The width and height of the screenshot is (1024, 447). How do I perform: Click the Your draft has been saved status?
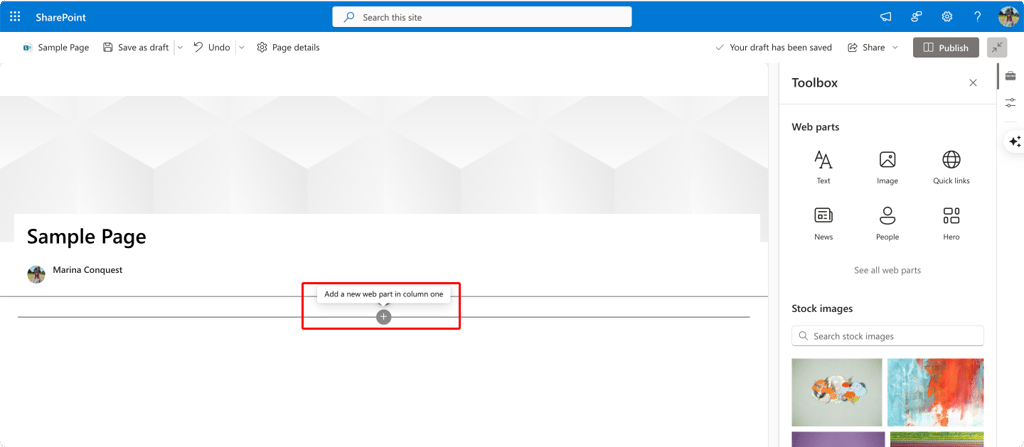click(x=773, y=47)
